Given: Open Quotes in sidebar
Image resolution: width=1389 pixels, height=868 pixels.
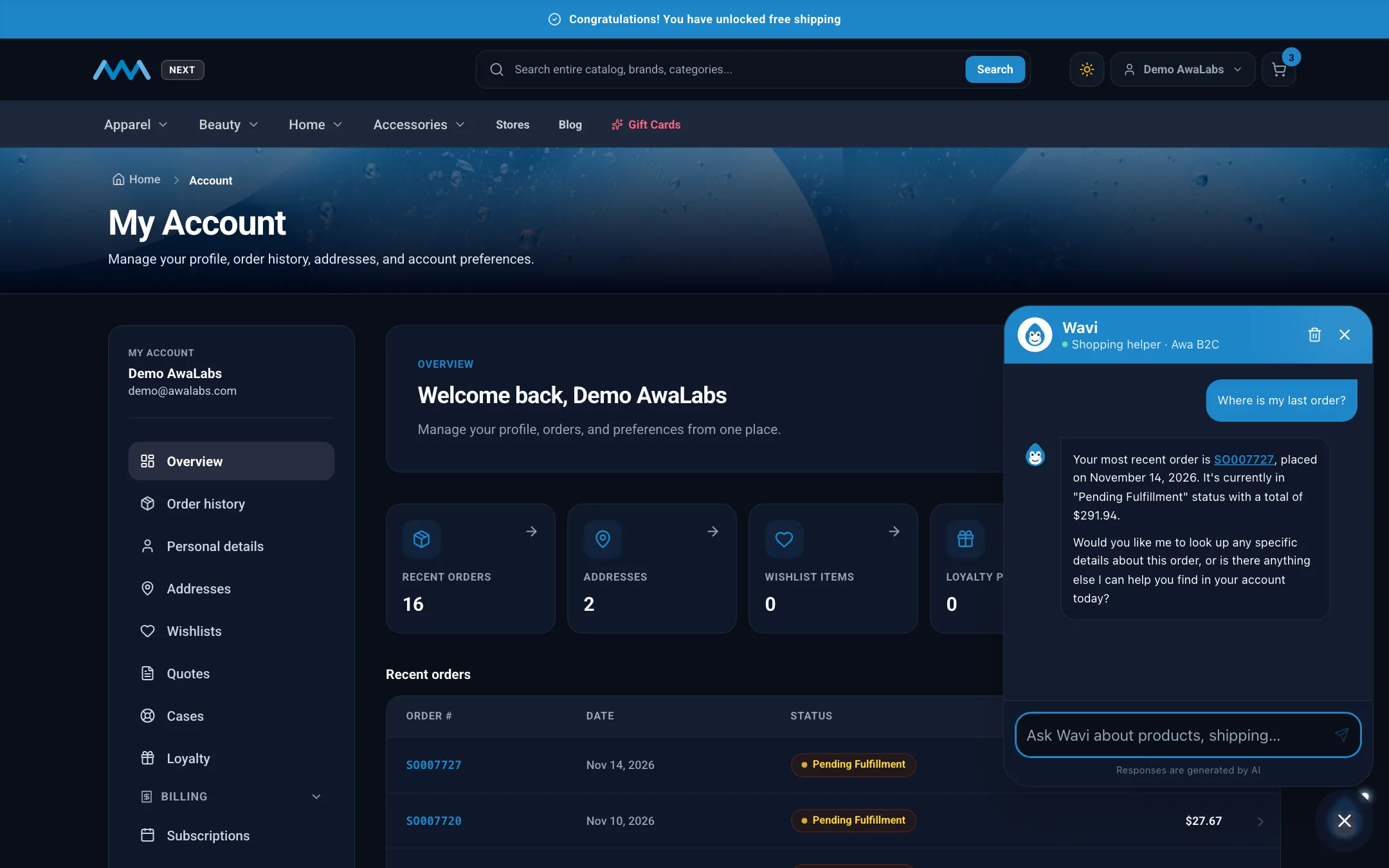Looking at the screenshot, I should coord(232,673).
